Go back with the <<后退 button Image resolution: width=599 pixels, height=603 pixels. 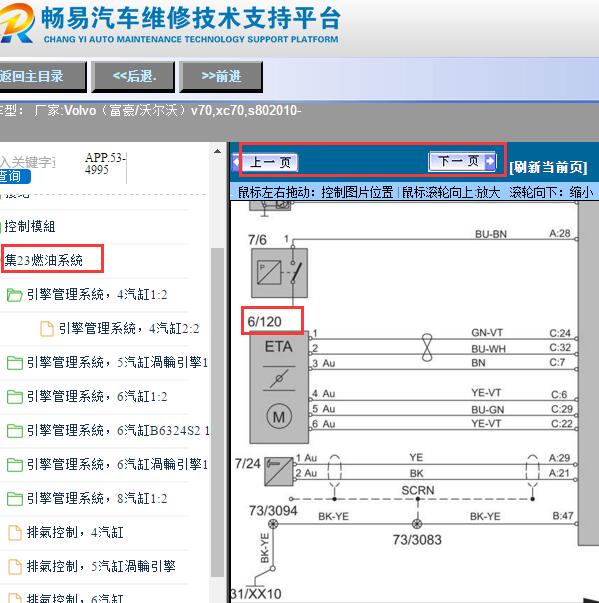tap(133, 77)
